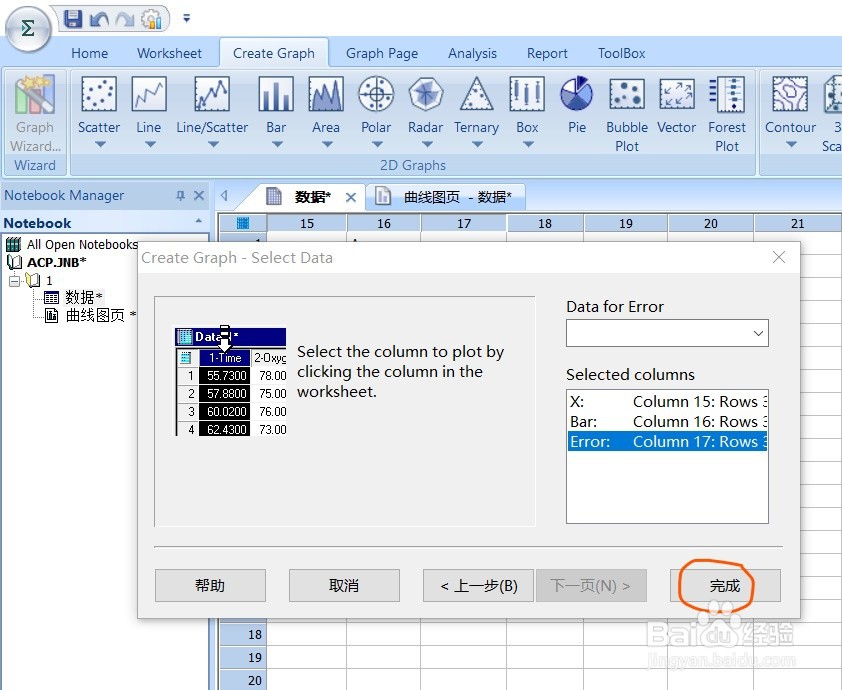
Task: Expand Box plot style dropdown
Action: (528, 144)
